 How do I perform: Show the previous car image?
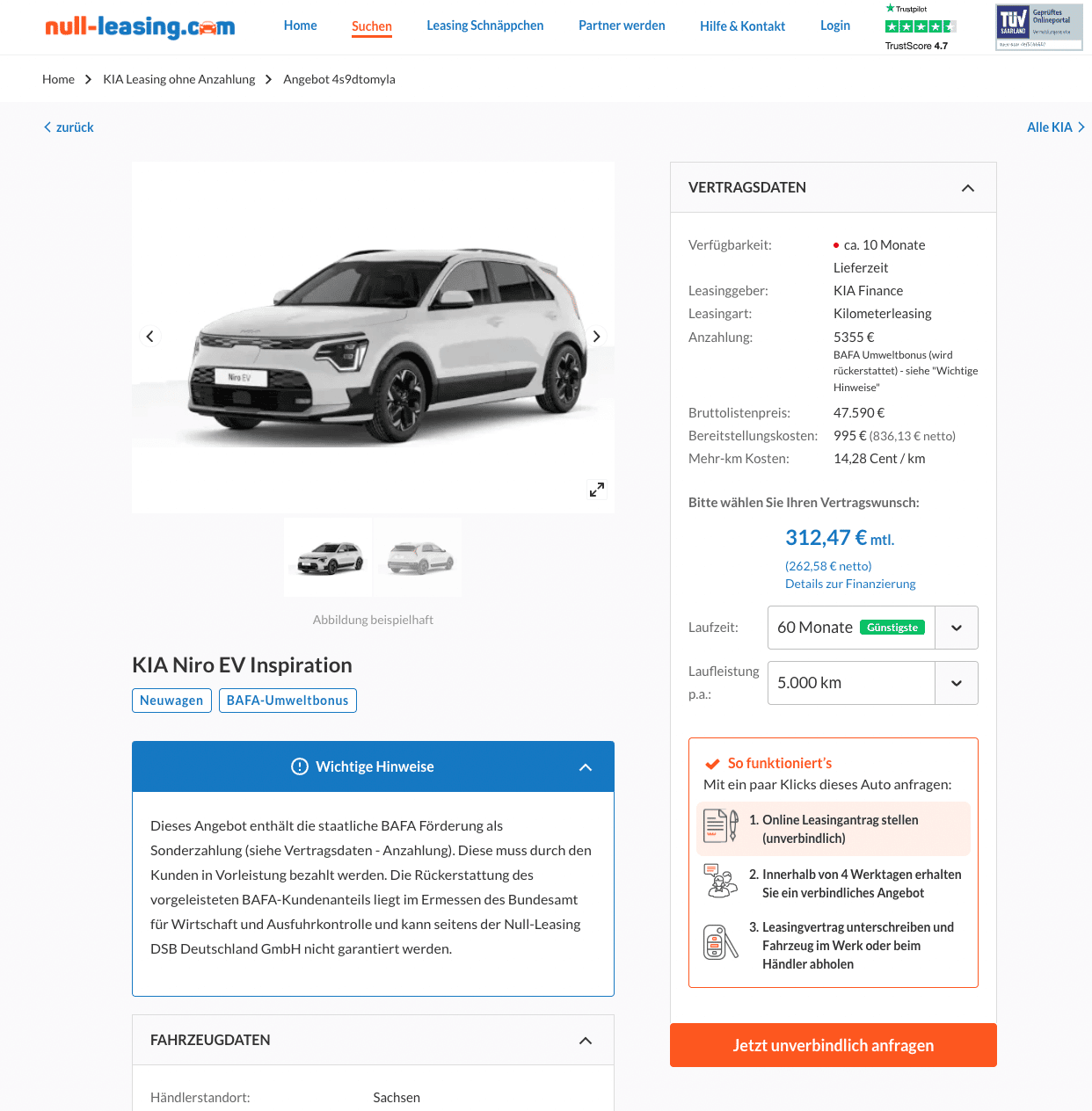[150, 337]
